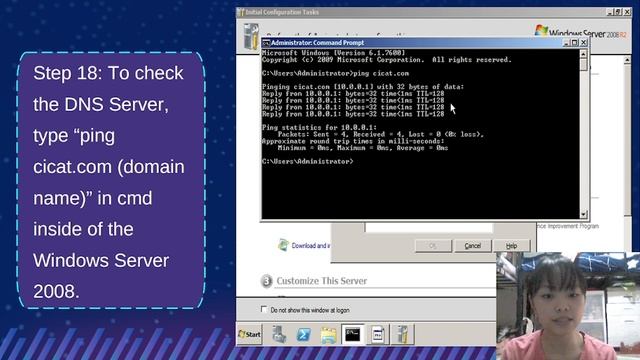The height and width of the screenshot is (360, 640).
Task: Select the Command Prompt taskbar button
Action: [353, 334]
